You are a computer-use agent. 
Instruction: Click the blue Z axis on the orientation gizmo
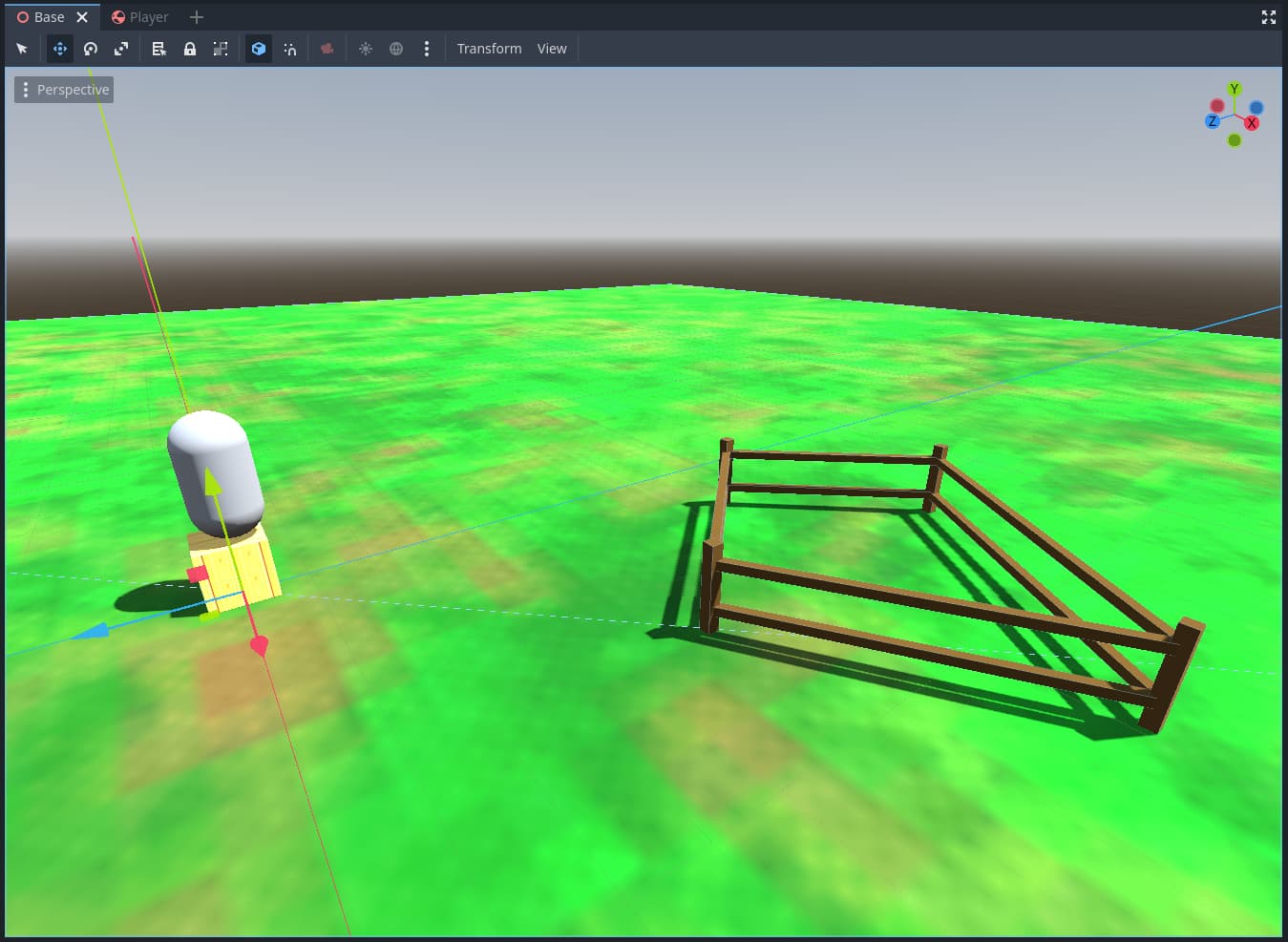[x=1213, y=121]
